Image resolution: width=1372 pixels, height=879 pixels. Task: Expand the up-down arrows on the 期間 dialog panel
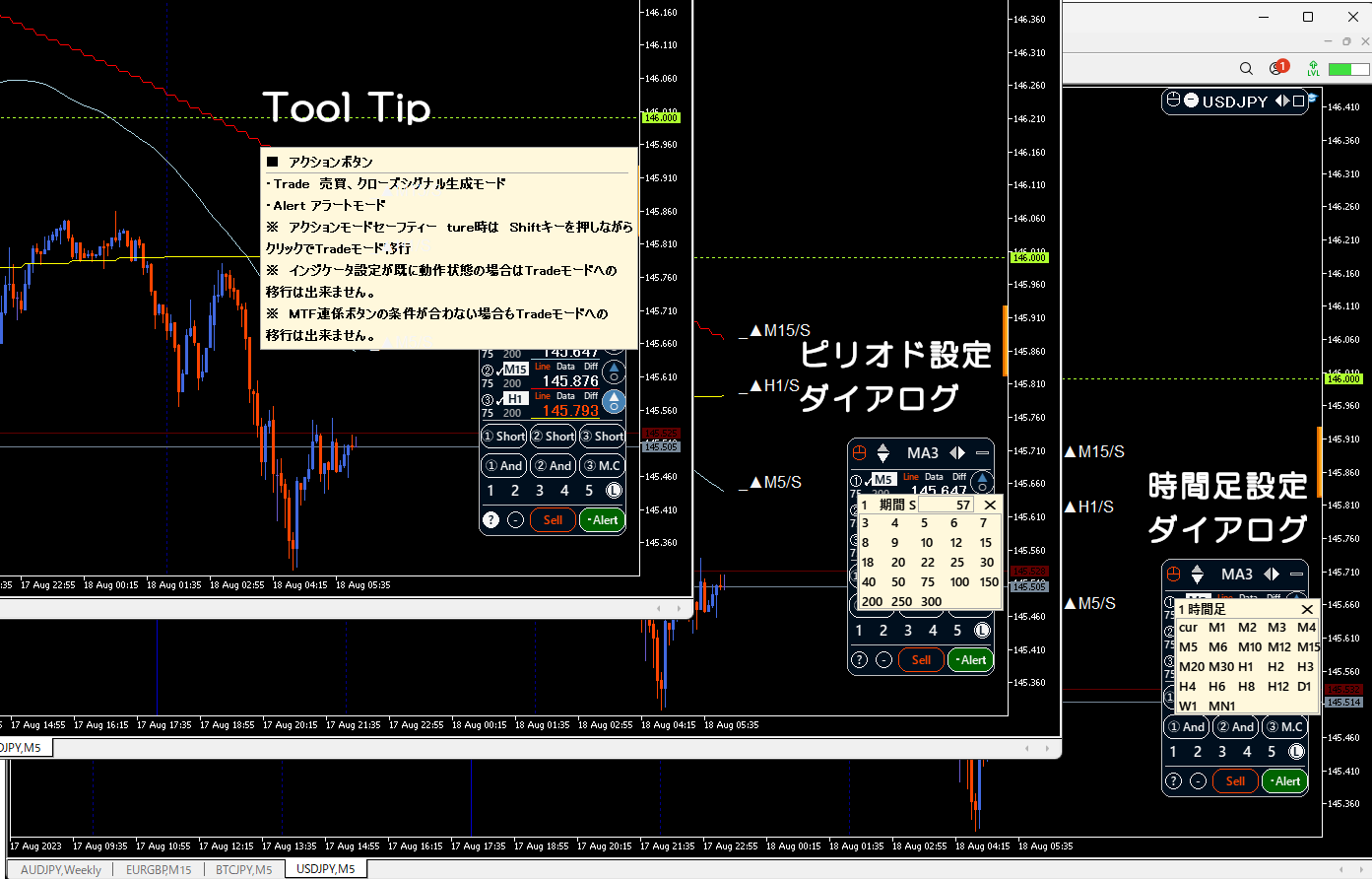[883, 452]
